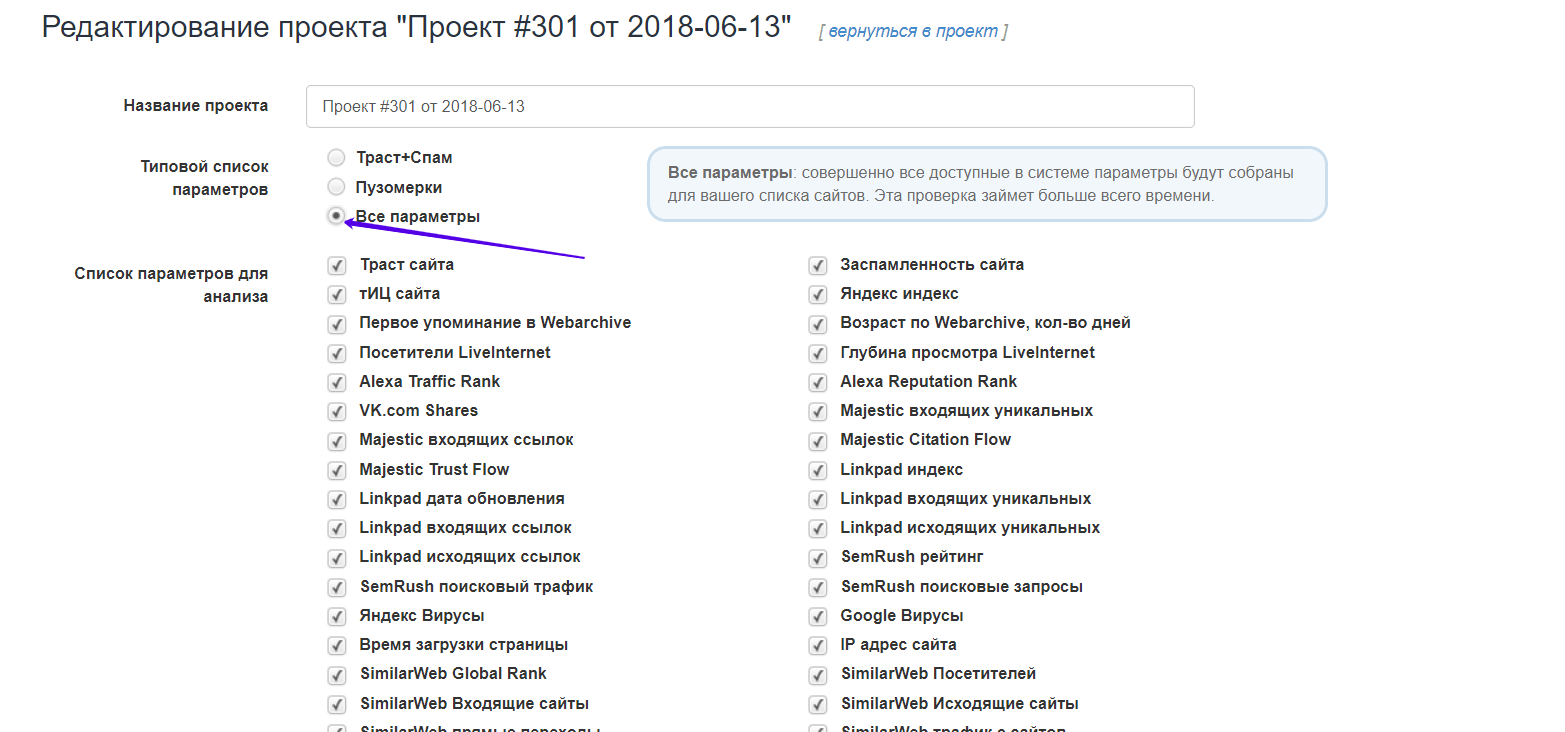Viewport: 1565px width, 732px height.
Task: Uncheck Majestic Citation Flow option
Action: pos(818,440)
